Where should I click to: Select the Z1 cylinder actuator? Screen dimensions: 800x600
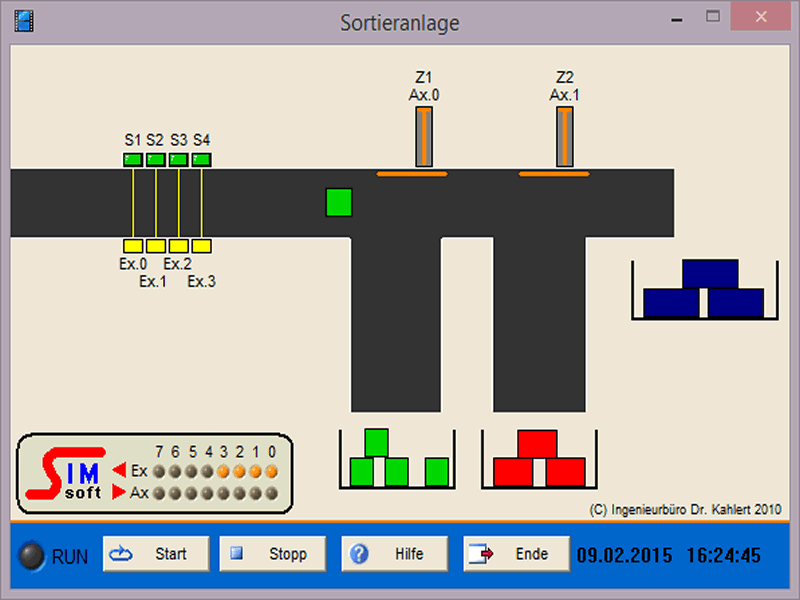(x=425, y=137)
